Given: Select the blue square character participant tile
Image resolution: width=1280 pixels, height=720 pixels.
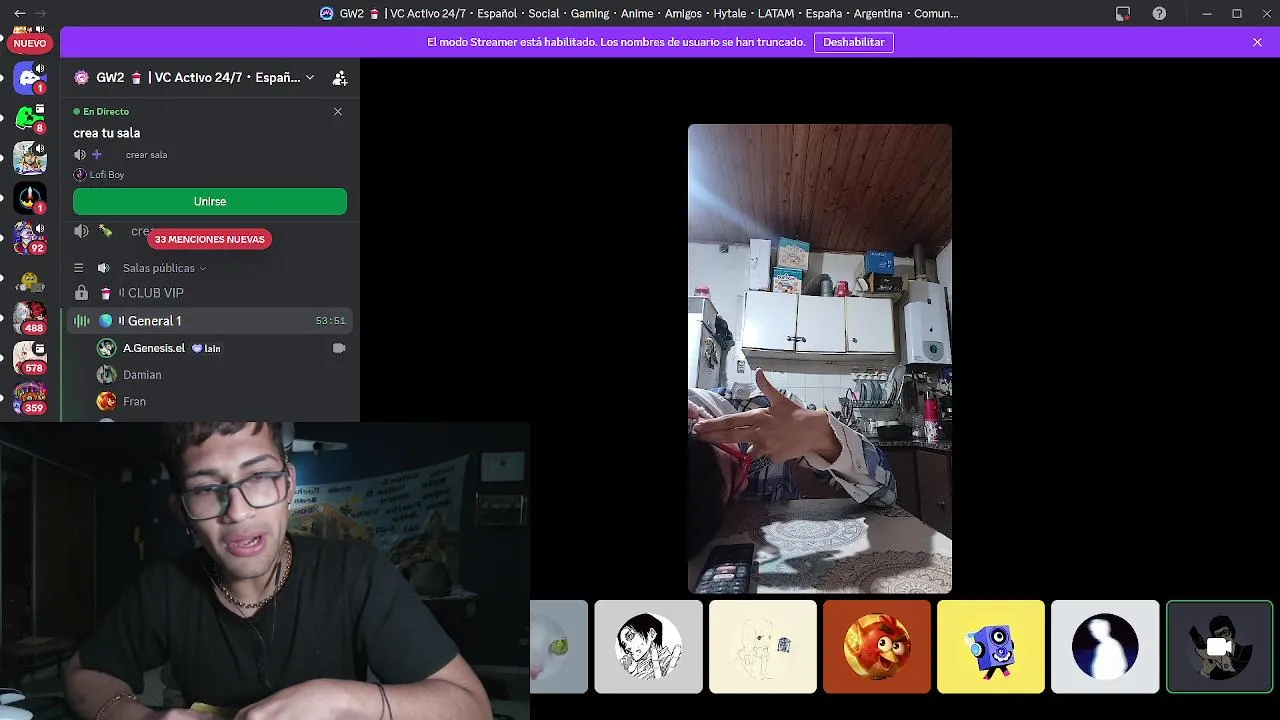Looking at the screenshot, I should click(991, 647).
